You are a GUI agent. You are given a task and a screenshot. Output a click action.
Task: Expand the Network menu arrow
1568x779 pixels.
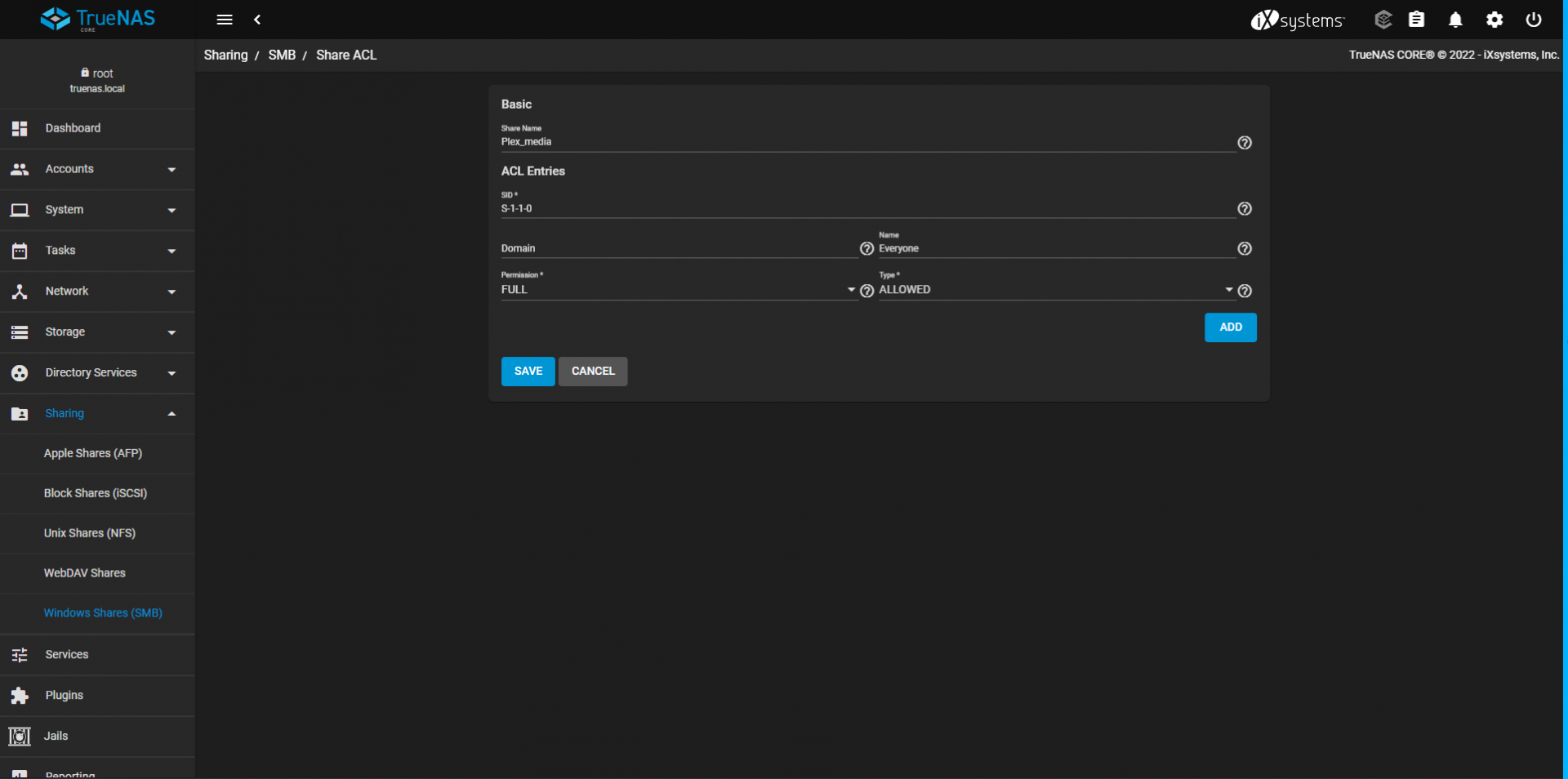171,292
